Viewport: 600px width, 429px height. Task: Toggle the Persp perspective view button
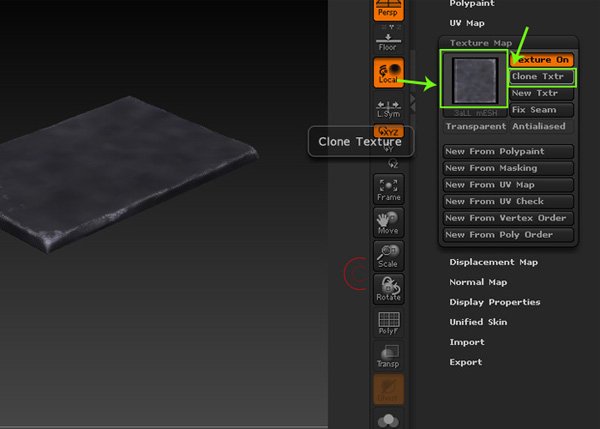click(x=388, y=11)
